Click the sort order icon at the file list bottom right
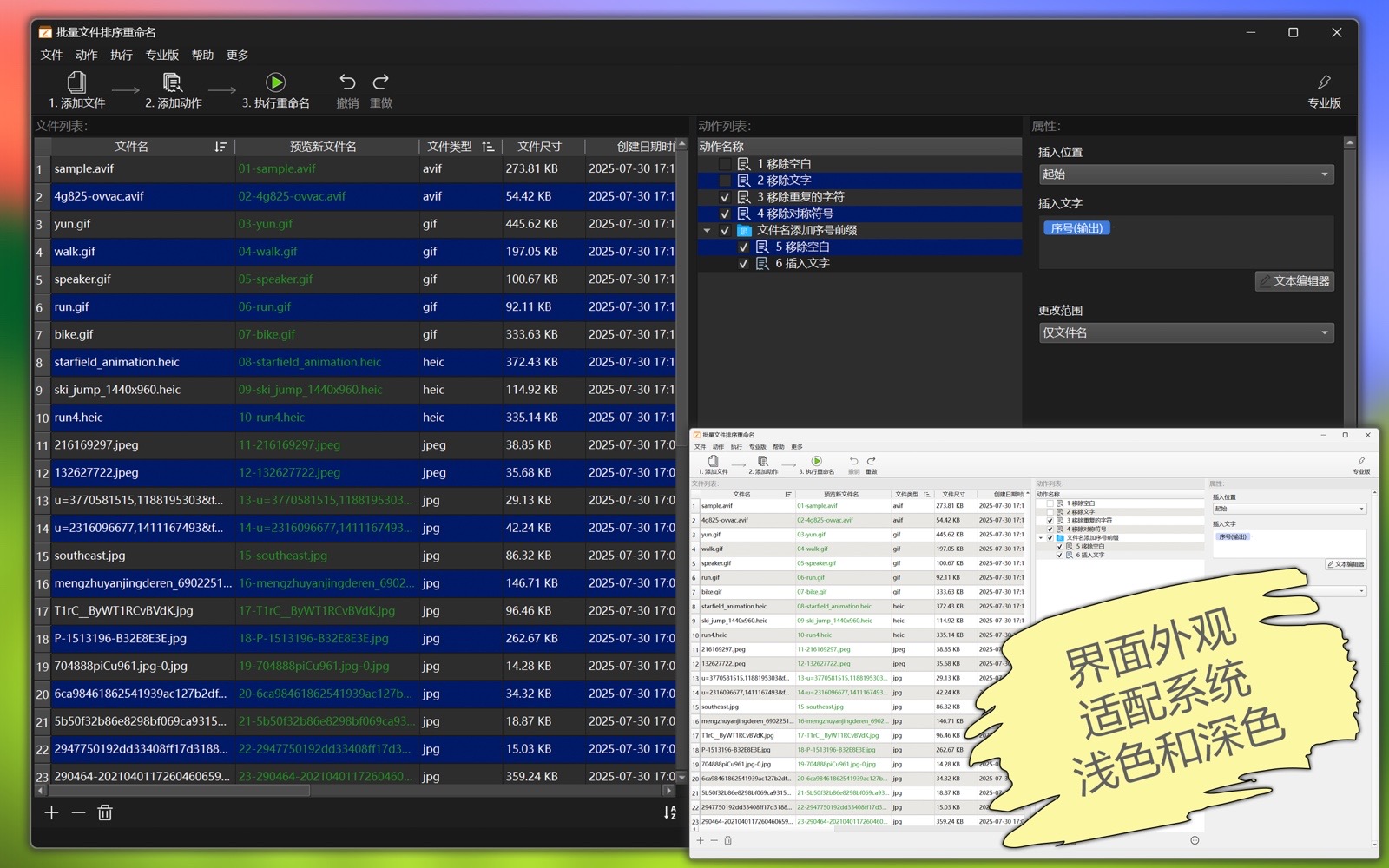The image size is (1389, 868). click(669, 813)
